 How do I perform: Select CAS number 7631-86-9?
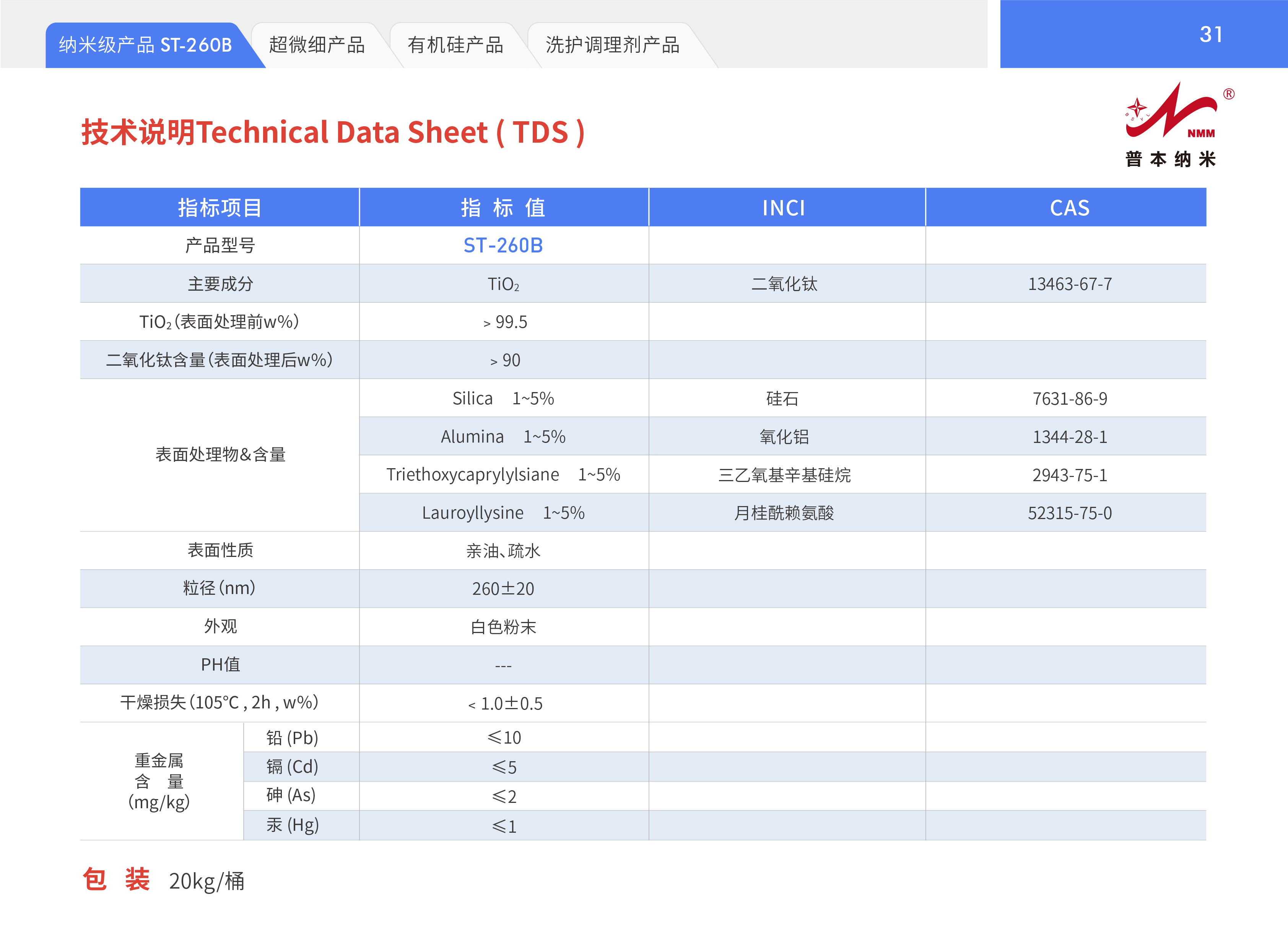(x=1069, y=399)
